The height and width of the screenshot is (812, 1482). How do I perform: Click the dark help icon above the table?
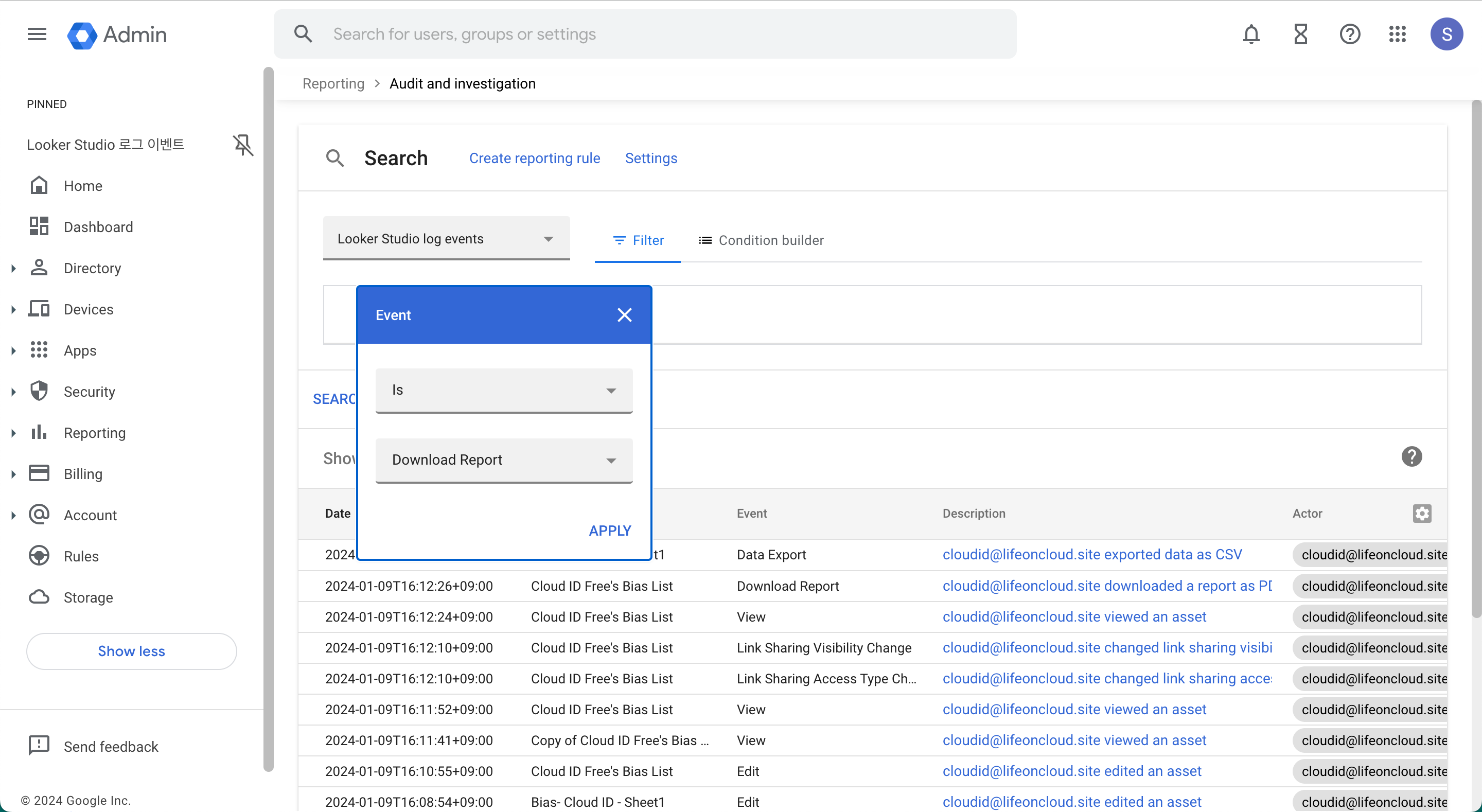(x=1411, y=457)
